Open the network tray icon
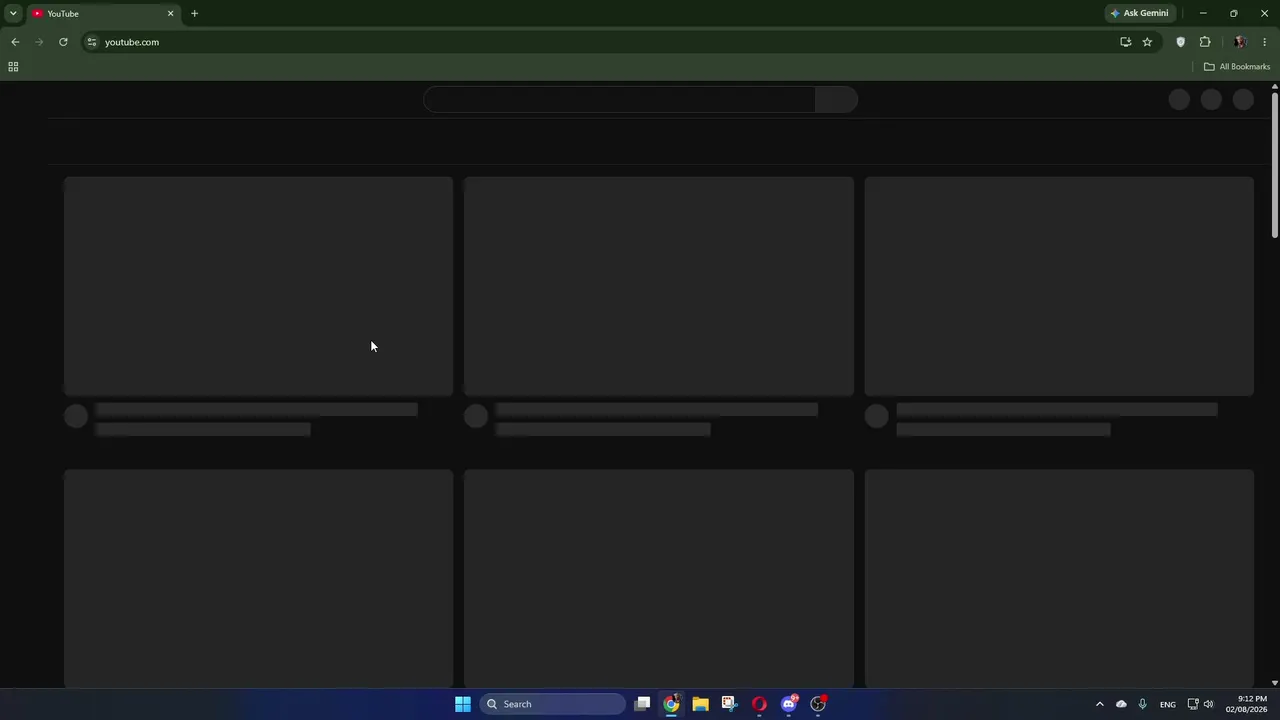This screenshot has height=720, width=1280. click(x=1193, y=704)
